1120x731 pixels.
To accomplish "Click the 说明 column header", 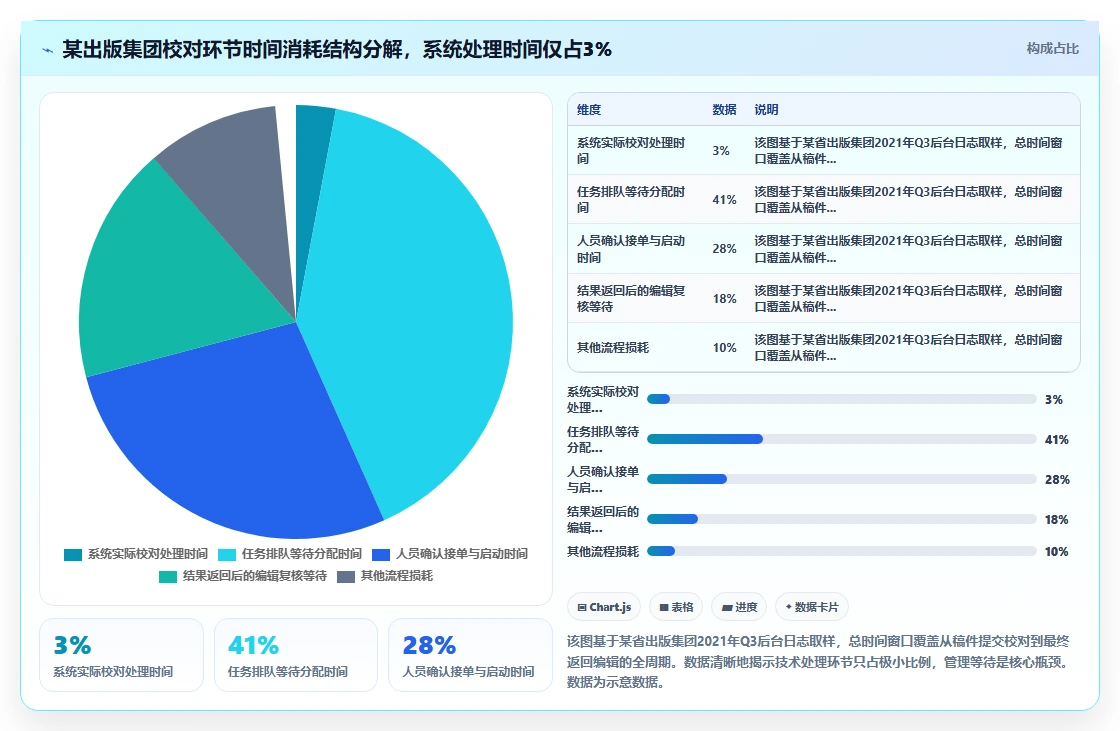I will [766, 110].
